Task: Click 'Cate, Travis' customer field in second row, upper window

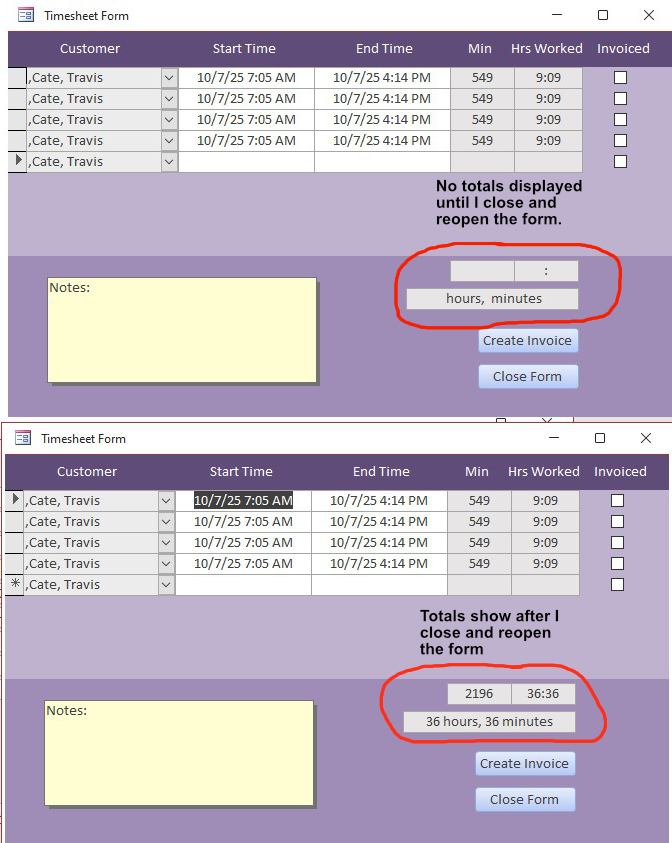Action: pos(94,98)
